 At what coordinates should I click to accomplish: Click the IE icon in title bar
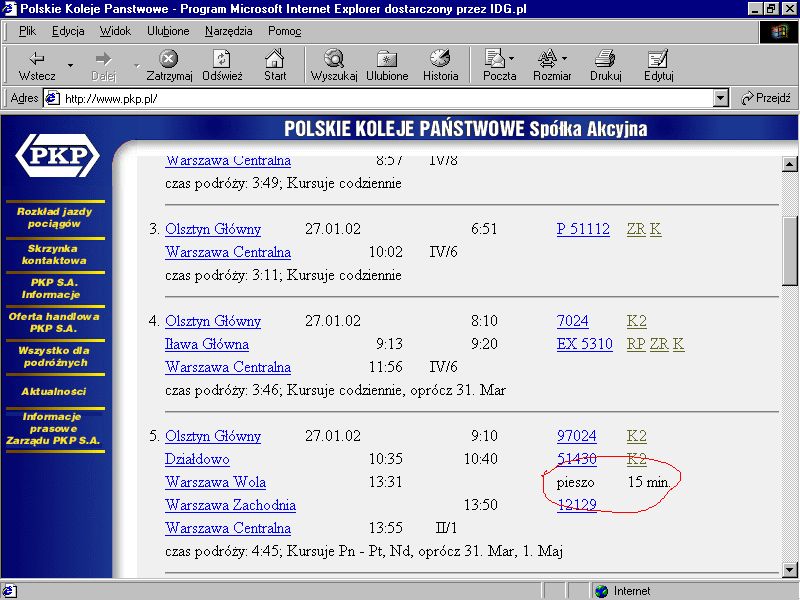[9, 8]
